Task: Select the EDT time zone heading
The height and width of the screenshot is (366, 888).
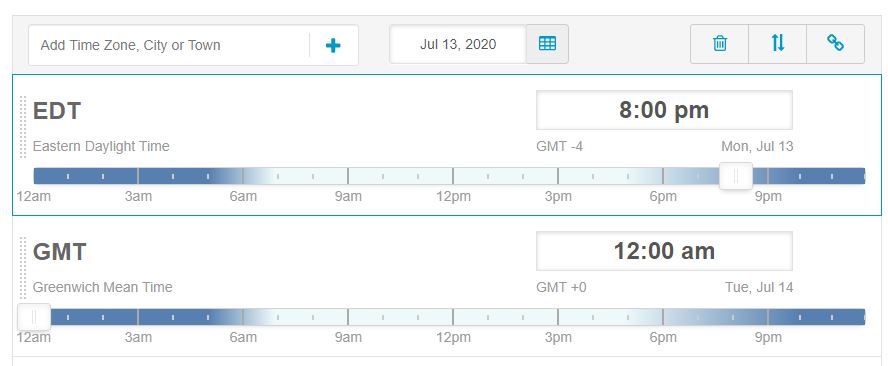Action: pyautogui.click(x=57, y=110)
